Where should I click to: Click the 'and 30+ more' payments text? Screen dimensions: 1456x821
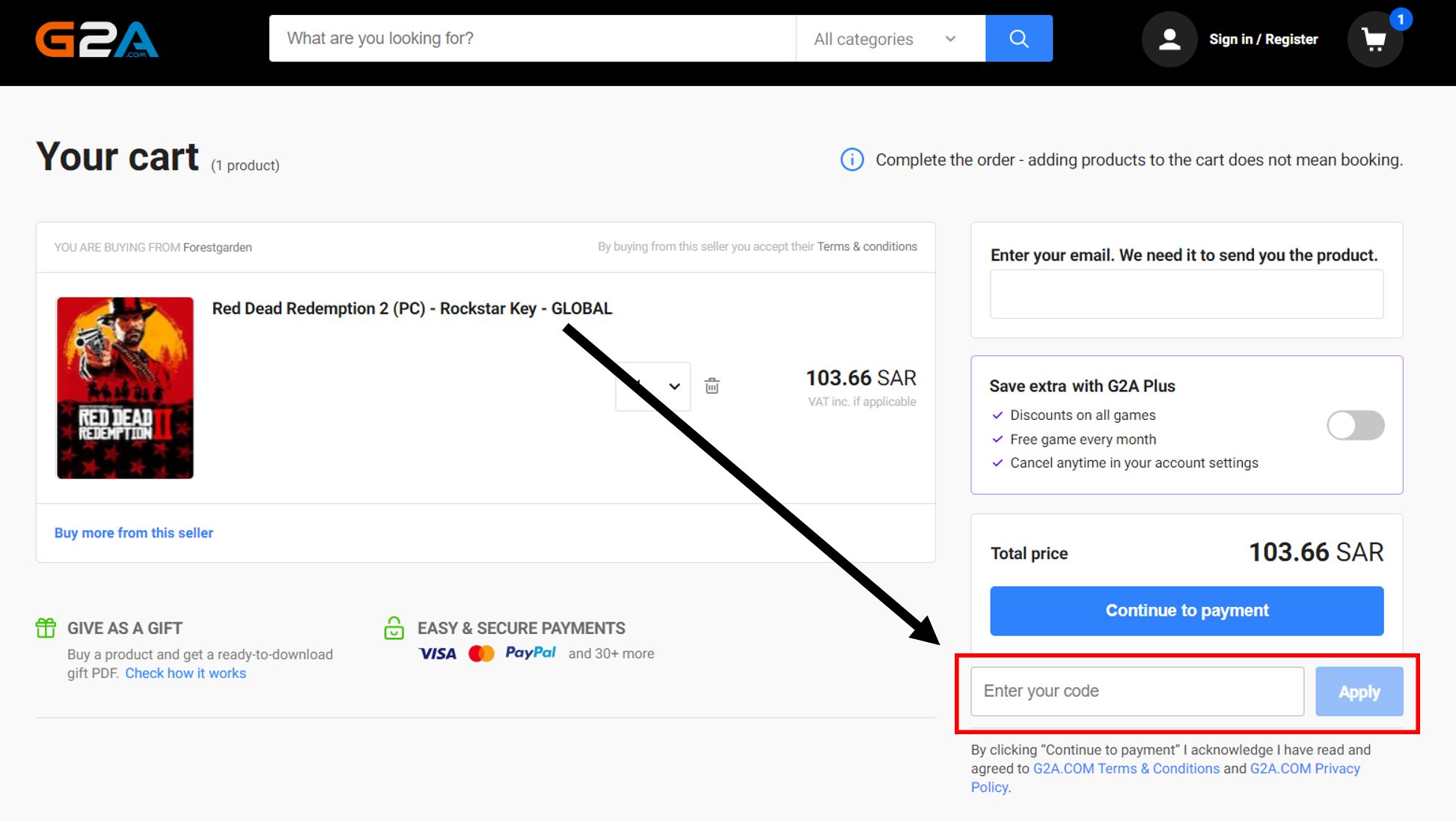click(x=611, y=653)
